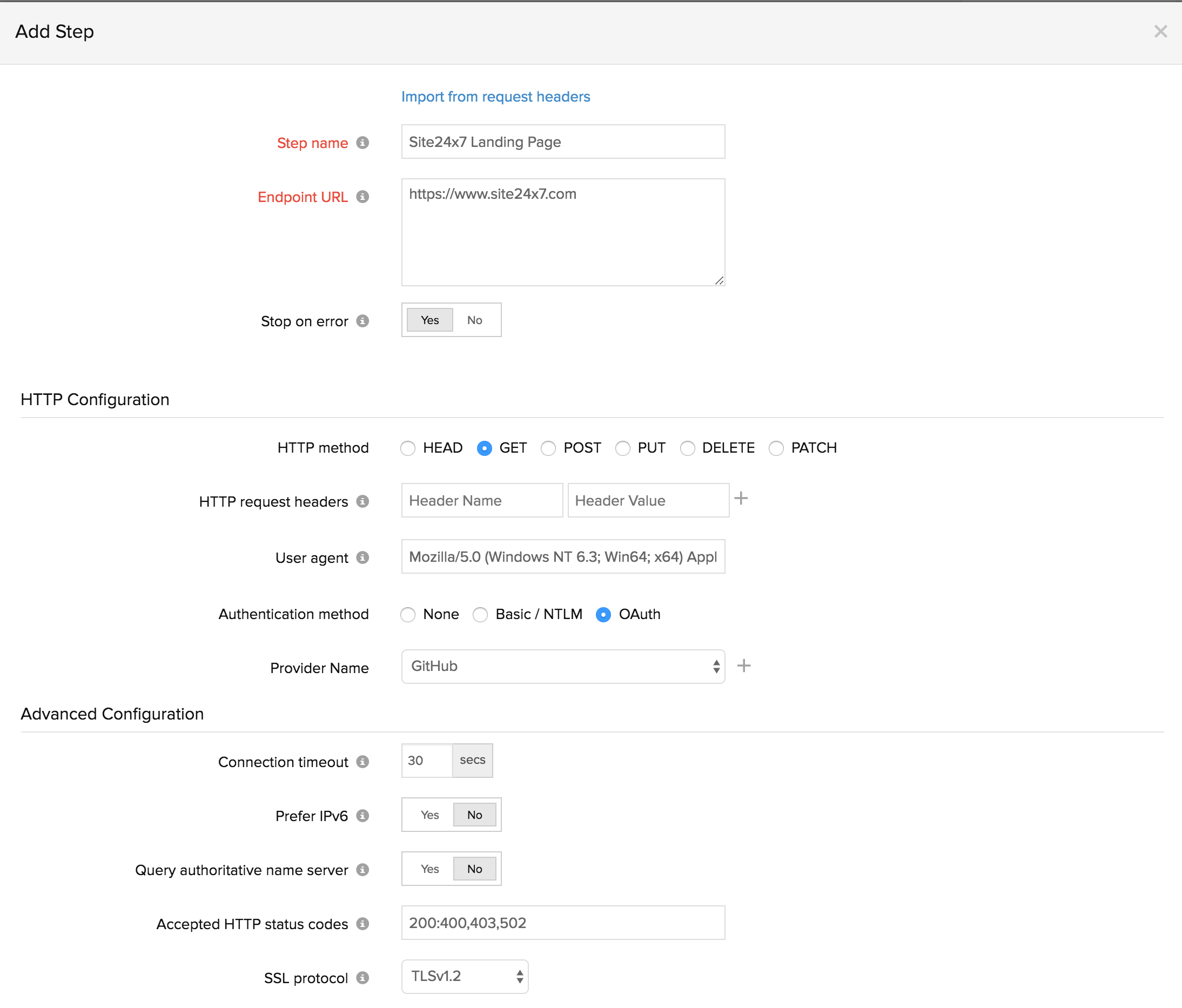
Task: Click the info icon next to User agent
Action: (362, 557)
